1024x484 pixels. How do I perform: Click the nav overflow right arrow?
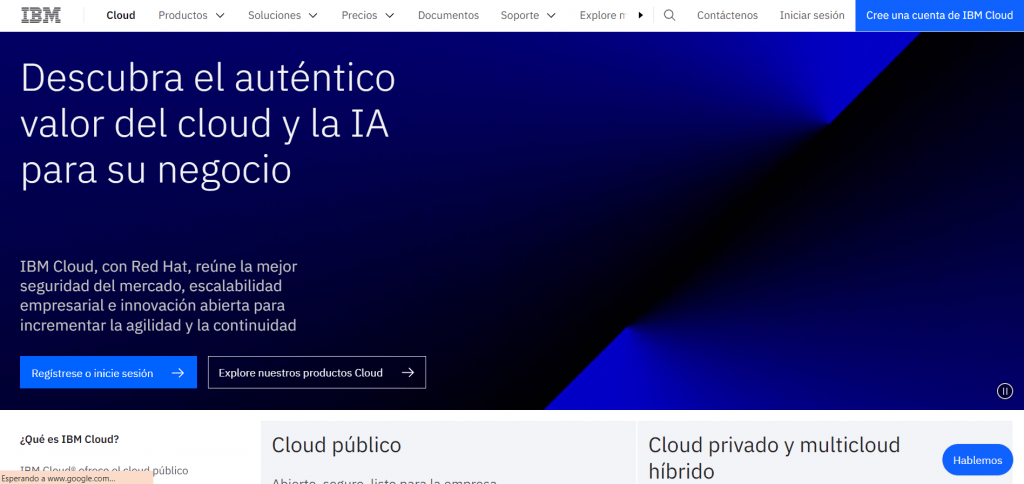(641, 15)
